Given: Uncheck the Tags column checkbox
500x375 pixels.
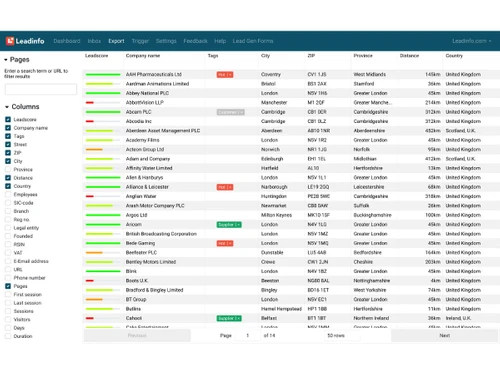Looking at the screenshot, I should [8, 136].
